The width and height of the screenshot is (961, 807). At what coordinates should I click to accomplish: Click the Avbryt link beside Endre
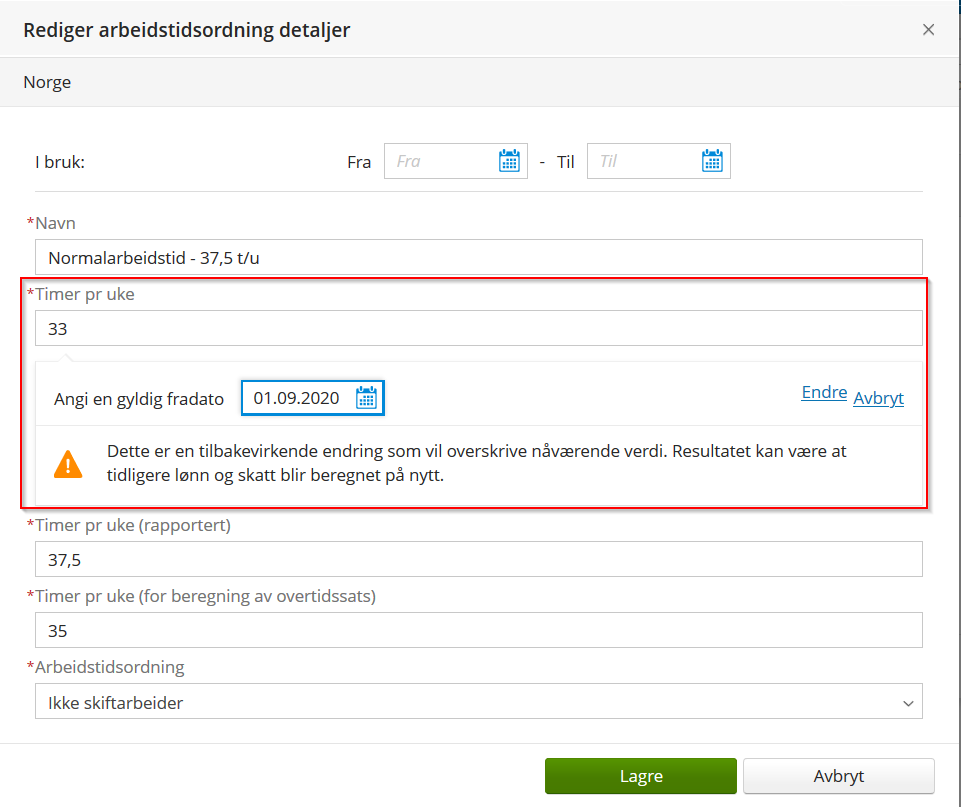[x=878, y=398]
